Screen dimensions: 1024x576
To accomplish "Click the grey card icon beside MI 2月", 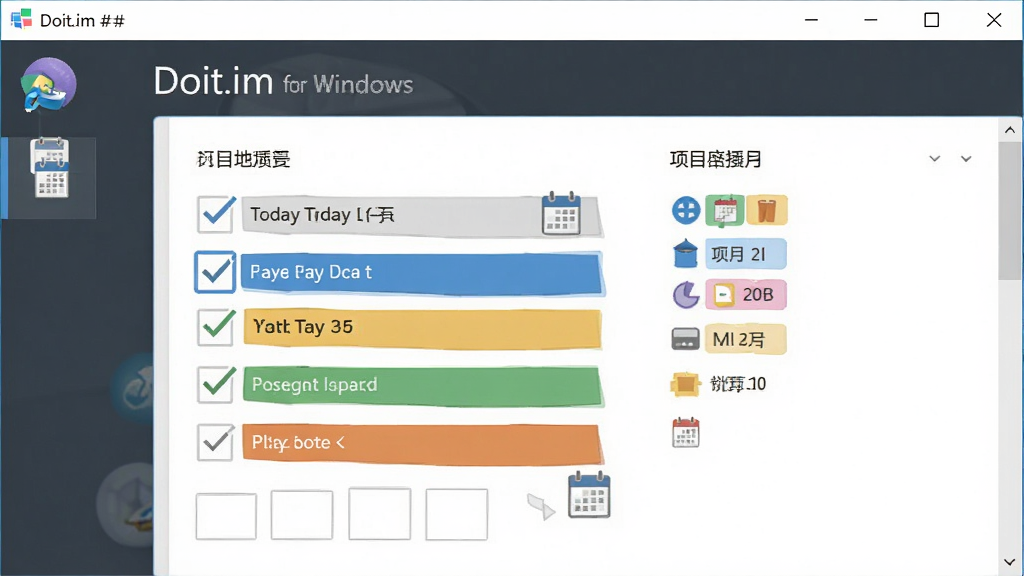I will coord(685,339).
